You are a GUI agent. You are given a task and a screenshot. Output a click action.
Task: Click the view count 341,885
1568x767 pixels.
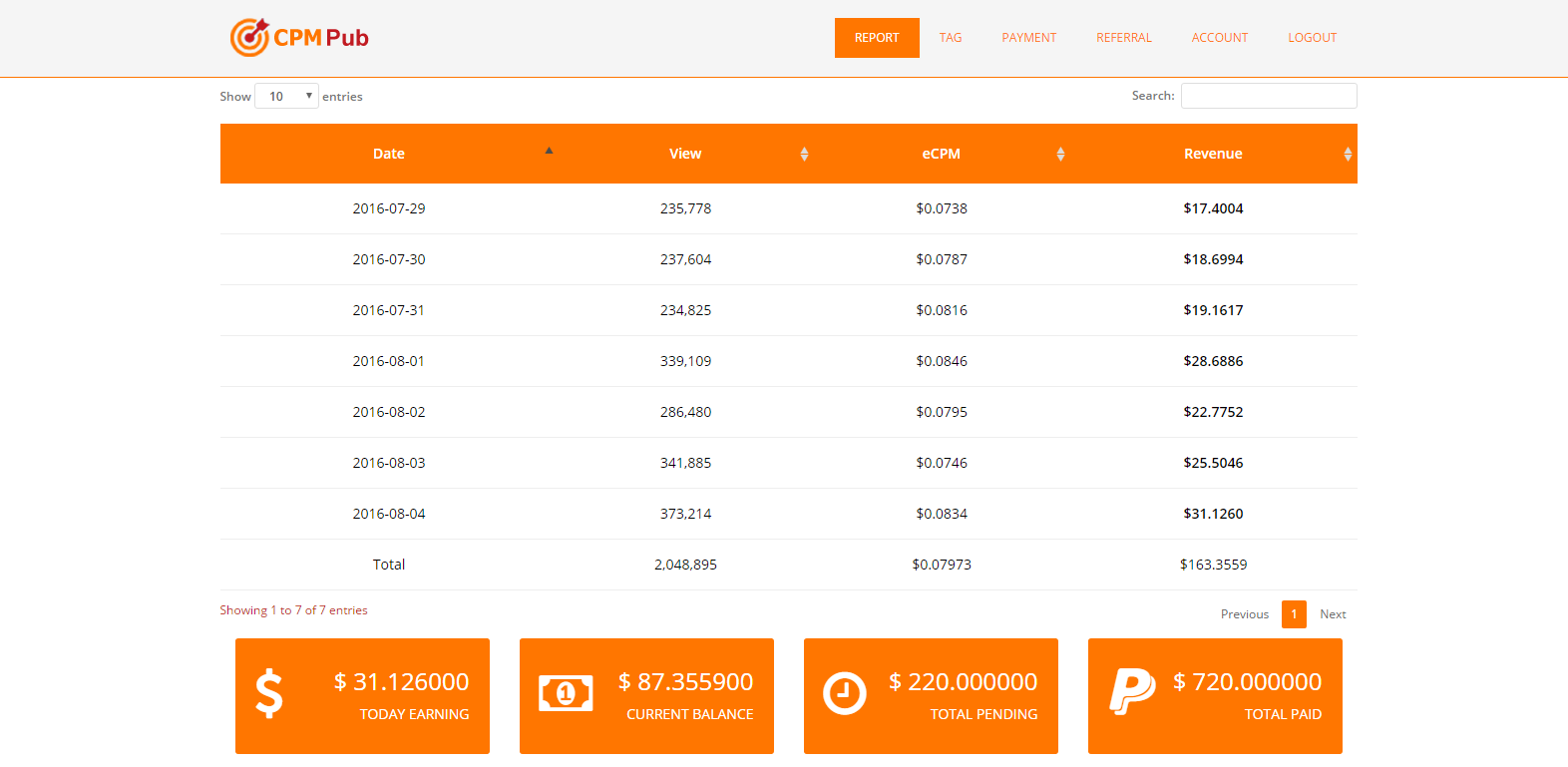[685, 463]
